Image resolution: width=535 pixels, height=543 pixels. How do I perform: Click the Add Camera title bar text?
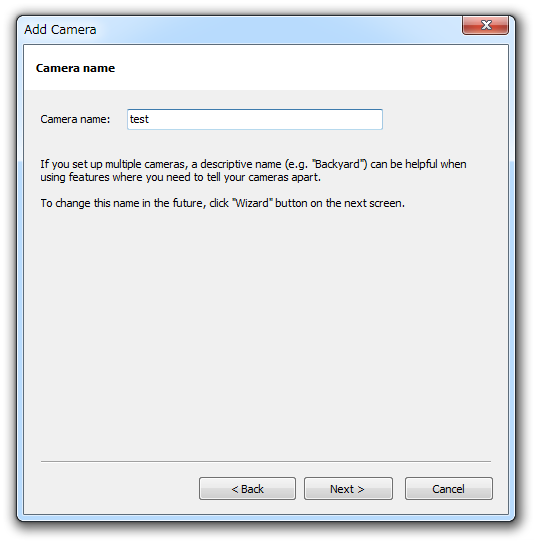(60, 29)
